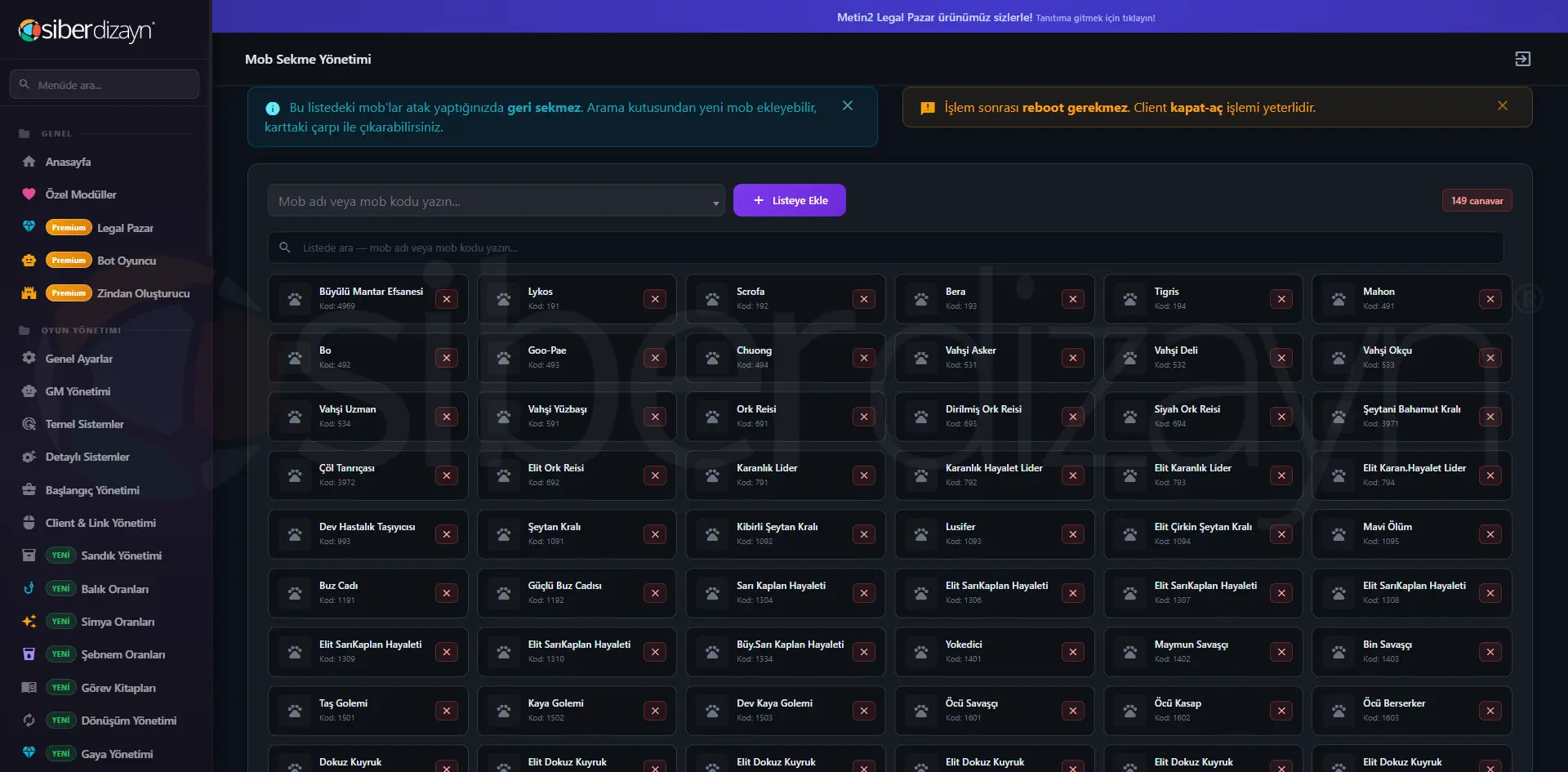Open the mob name dropdown arrow
Screen dimensions: 1568x772
coord(715,203)
